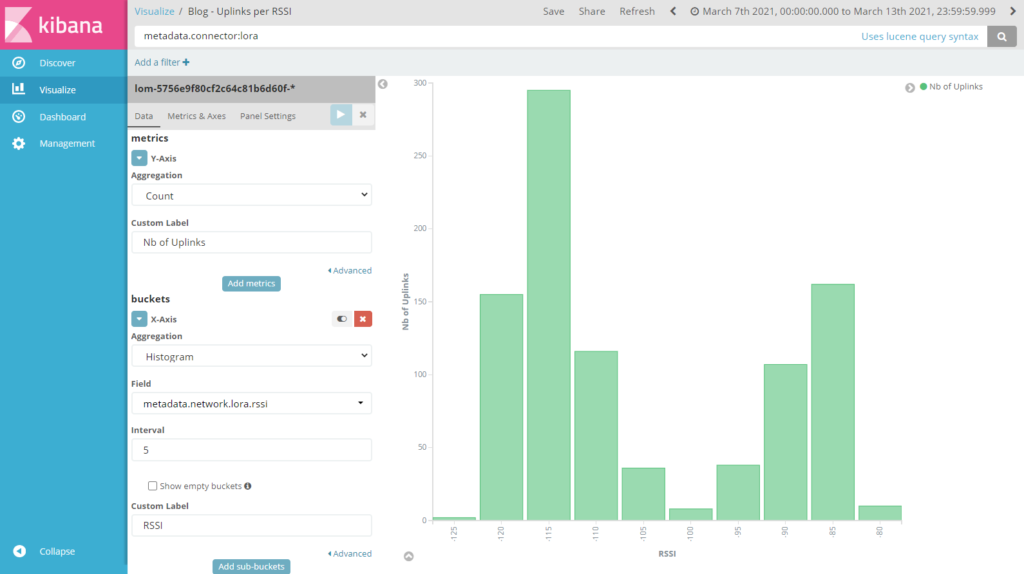
Task: Click the green Nb of Uplinks legend color
Action: [923, 86]
